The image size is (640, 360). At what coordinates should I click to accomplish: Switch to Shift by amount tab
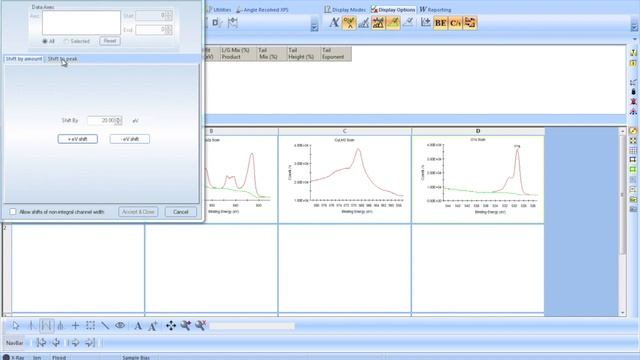(24, 59)
